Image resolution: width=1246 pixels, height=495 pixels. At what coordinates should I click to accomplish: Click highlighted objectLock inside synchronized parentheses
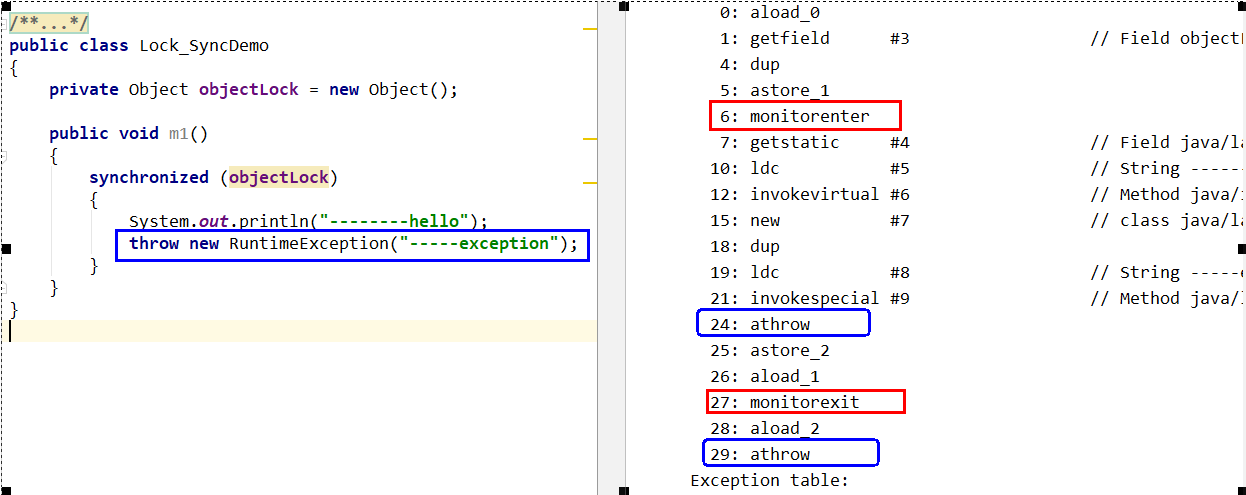(x=280, y=177)
